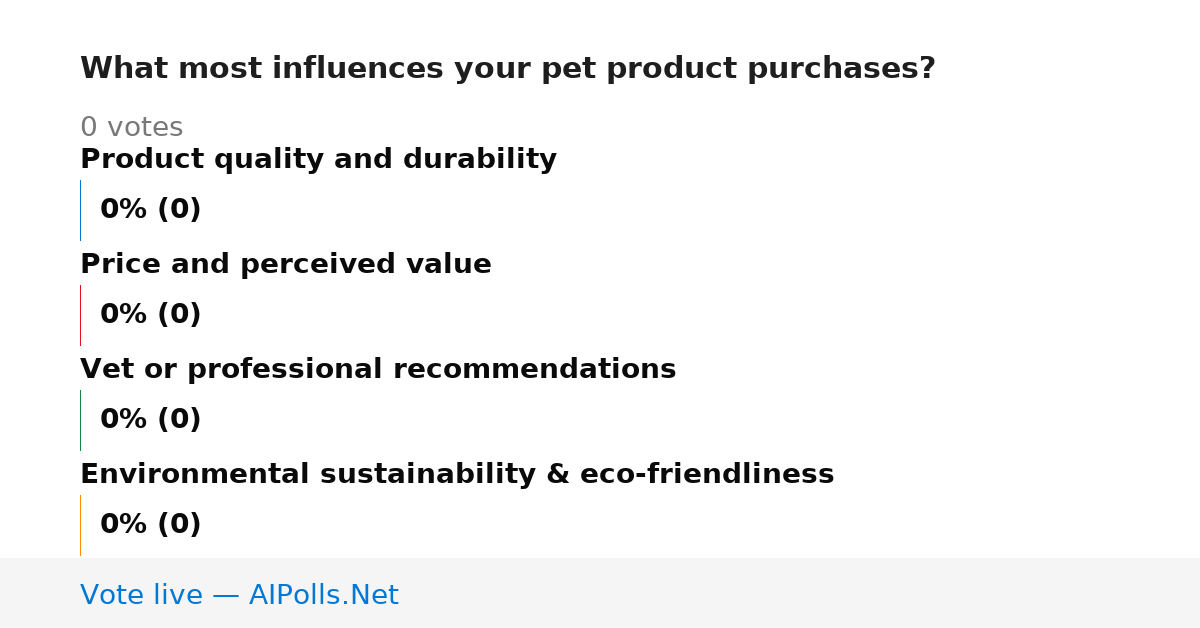Select the Price and perceived value option
This screenshot has height=628, width=1200.
(286, 265)
